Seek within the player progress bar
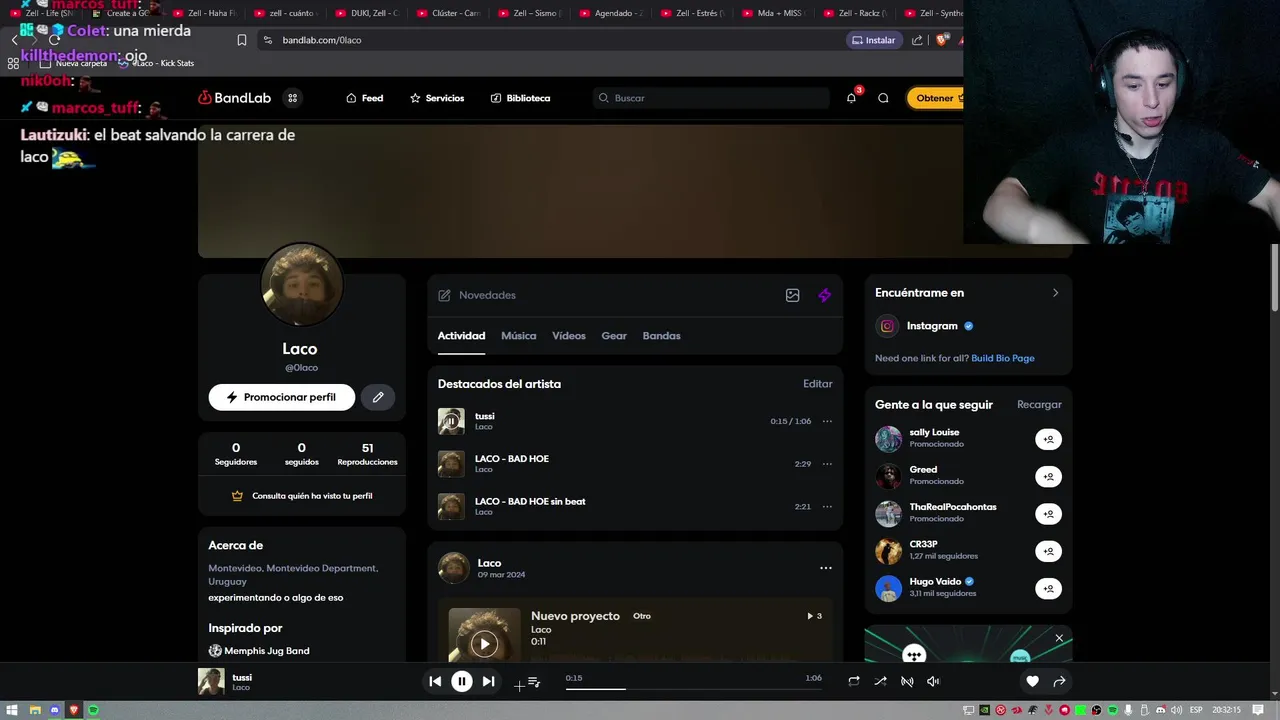The height and width of the screenshot is (720, 1280). tap(693, 688)
